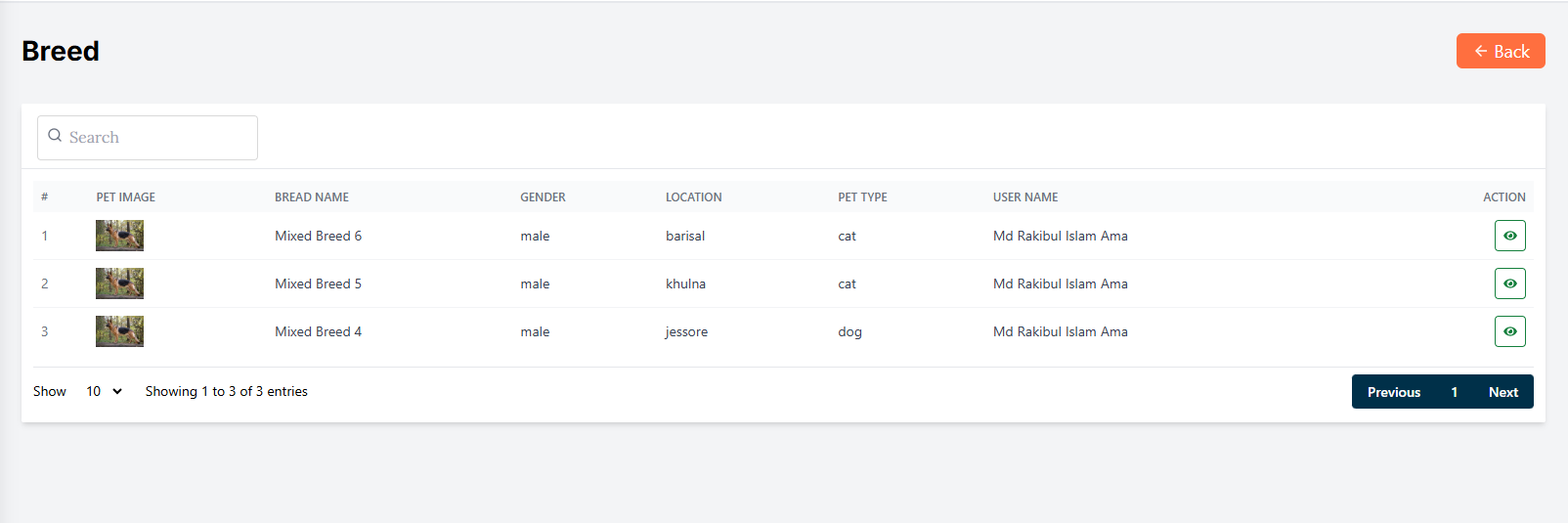Open pet image thumbnail in row 1
This screenshot has height=523, width=1568.
(x=119, y=236)
